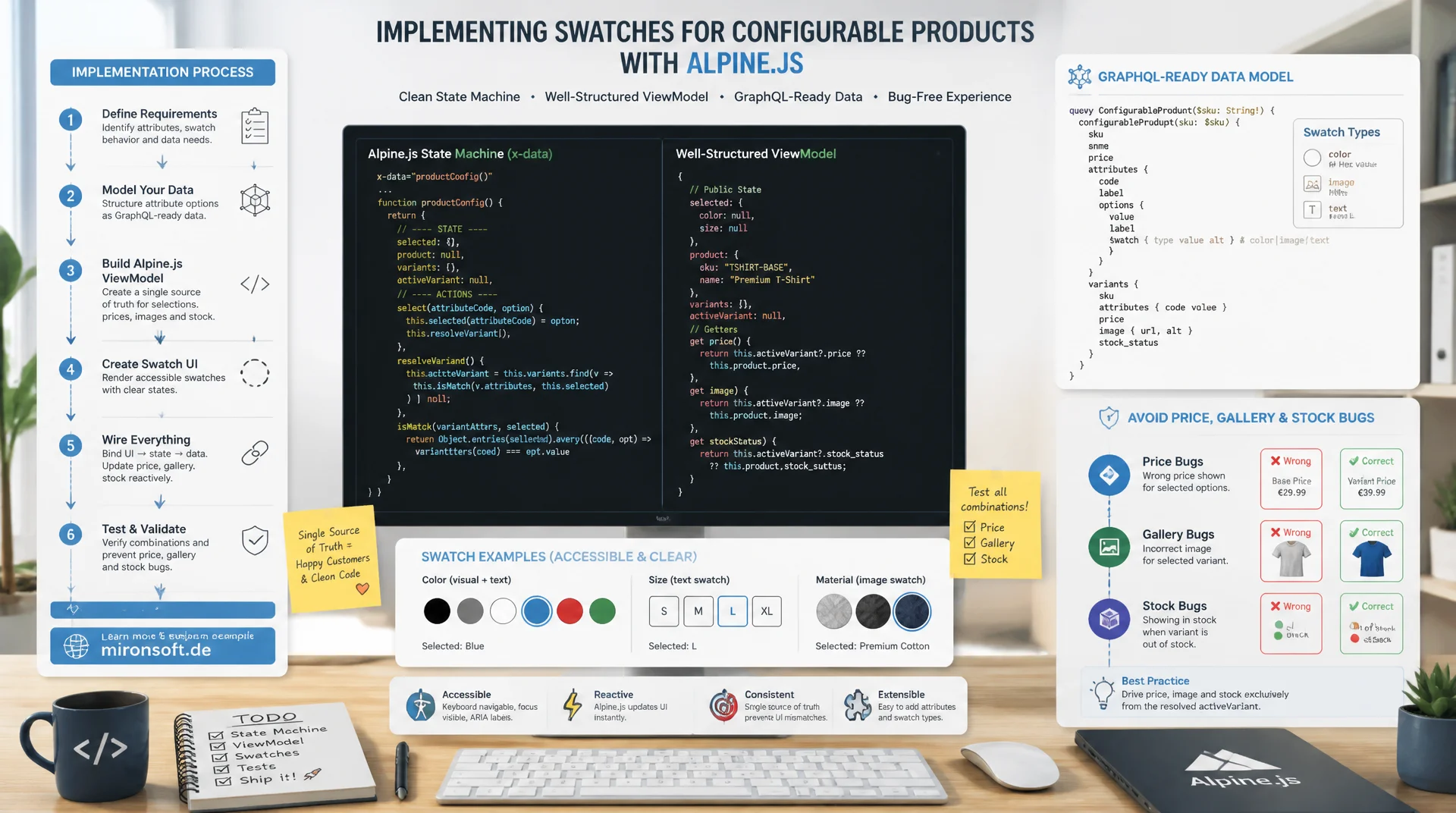Click the gray t-shirt image under Gallery Bugs Wrong
1456x813 pixels.
point(1291,560)
